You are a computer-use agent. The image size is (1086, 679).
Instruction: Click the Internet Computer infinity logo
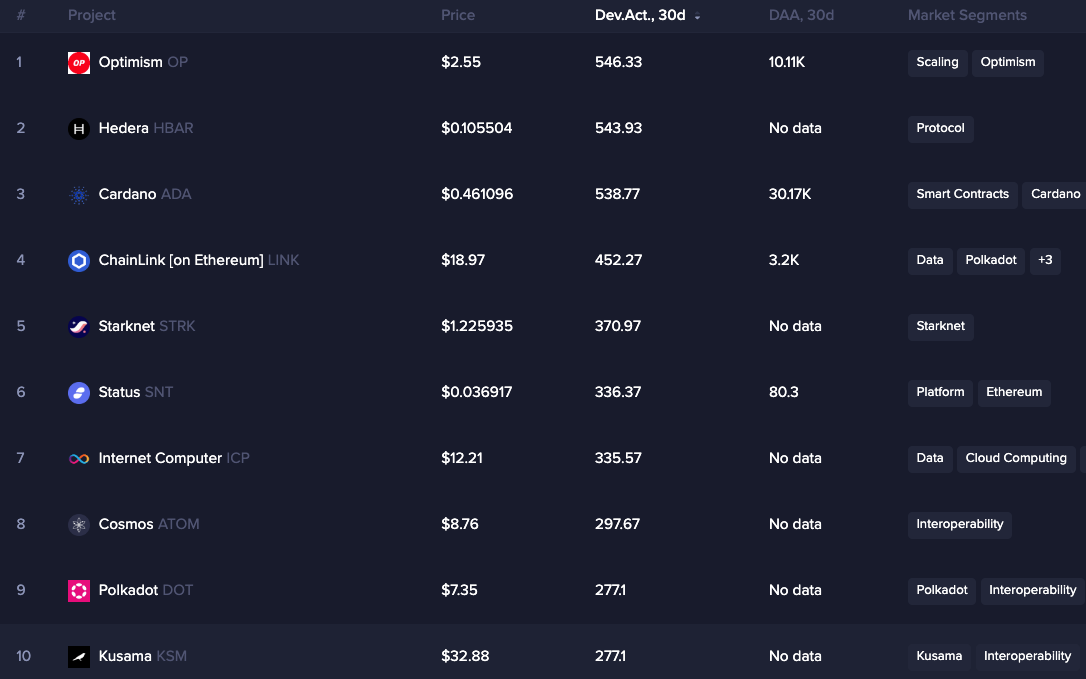point(79,459)
